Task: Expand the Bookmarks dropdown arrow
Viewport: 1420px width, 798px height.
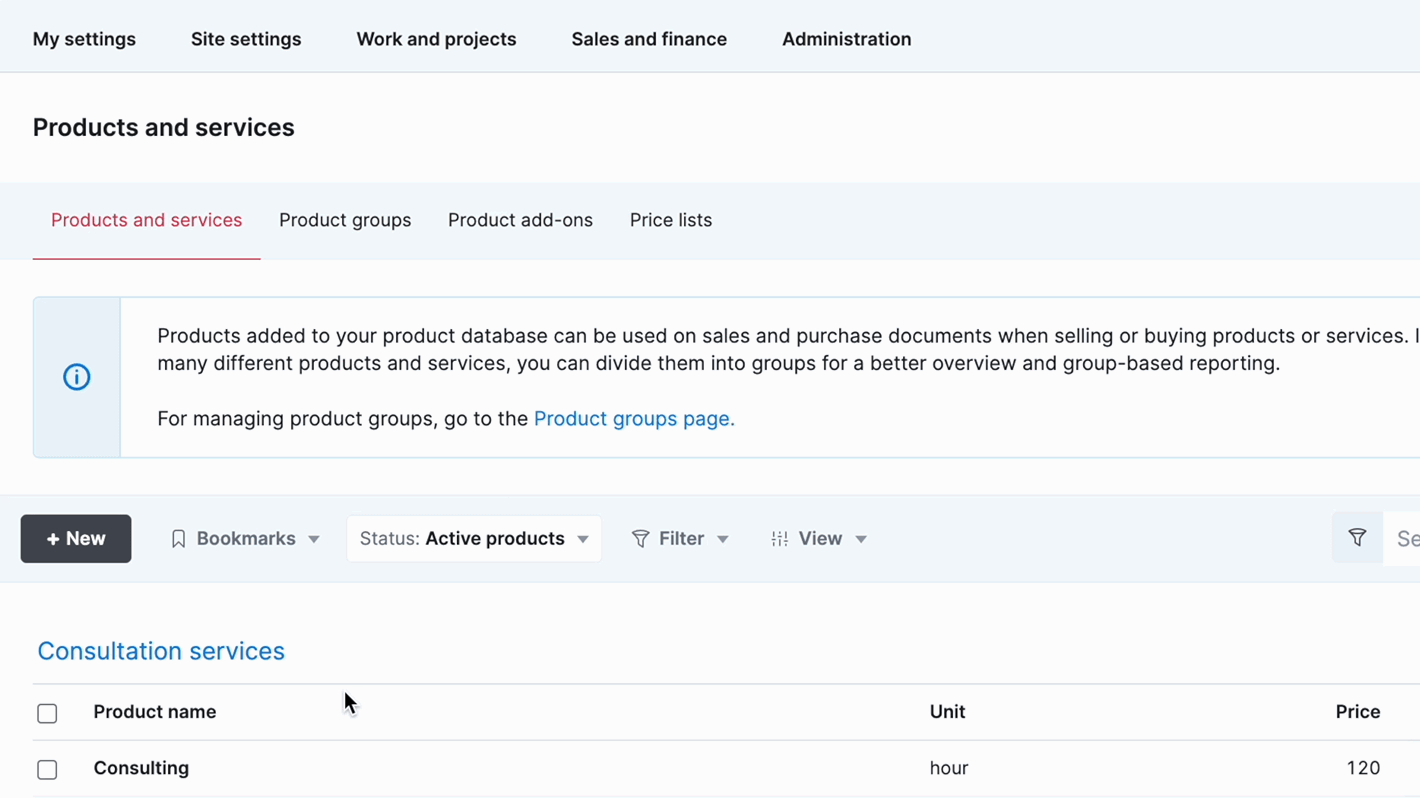Action: tap(314, 539)
